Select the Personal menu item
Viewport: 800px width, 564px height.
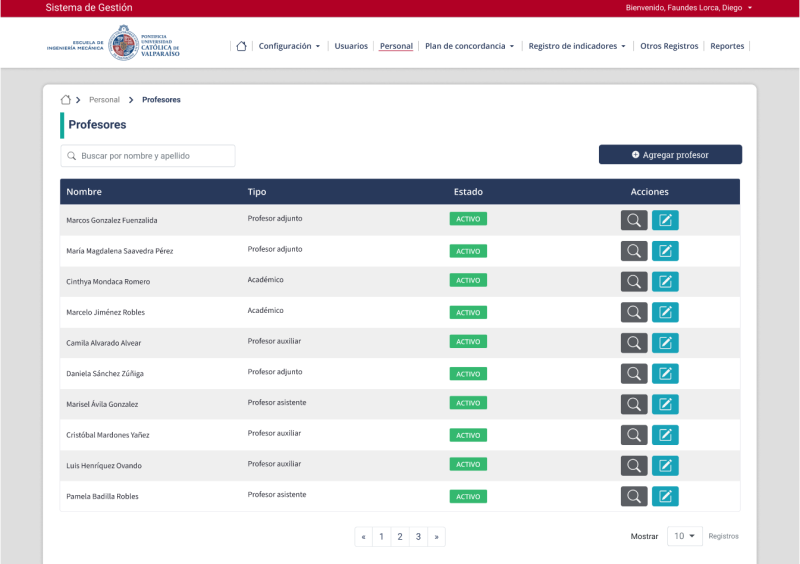(396, 46)
